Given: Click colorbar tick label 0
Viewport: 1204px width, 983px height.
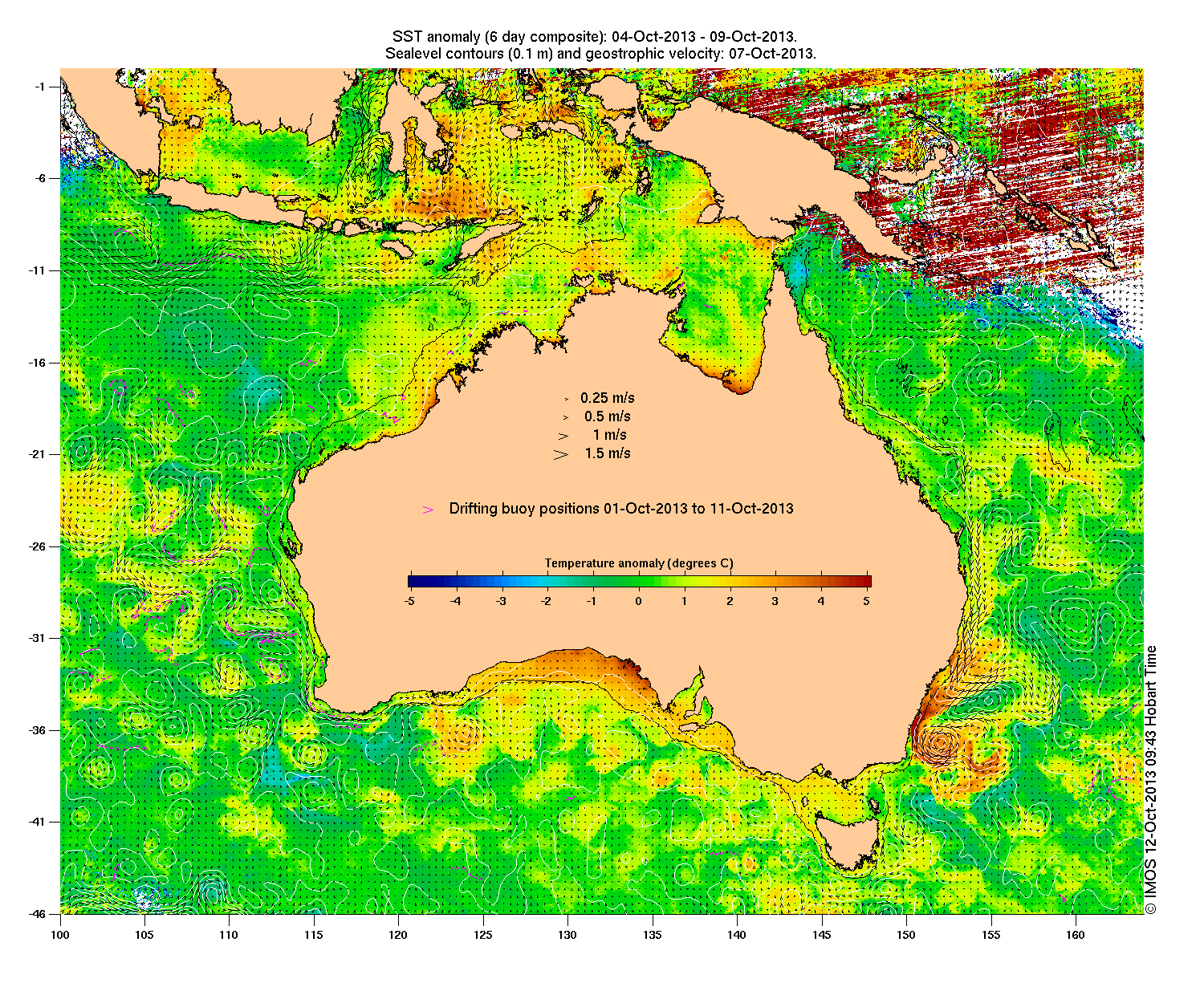Looking at the screenshot, I should [x=639, y=600].
